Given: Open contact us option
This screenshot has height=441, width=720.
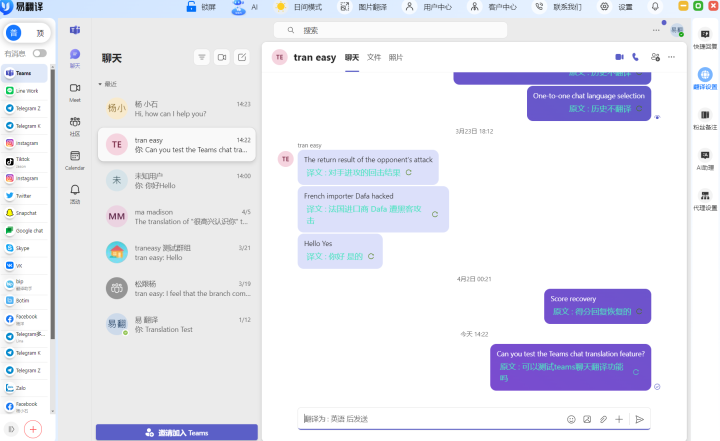Looking at the screenshot, I should tap(558, 7).
